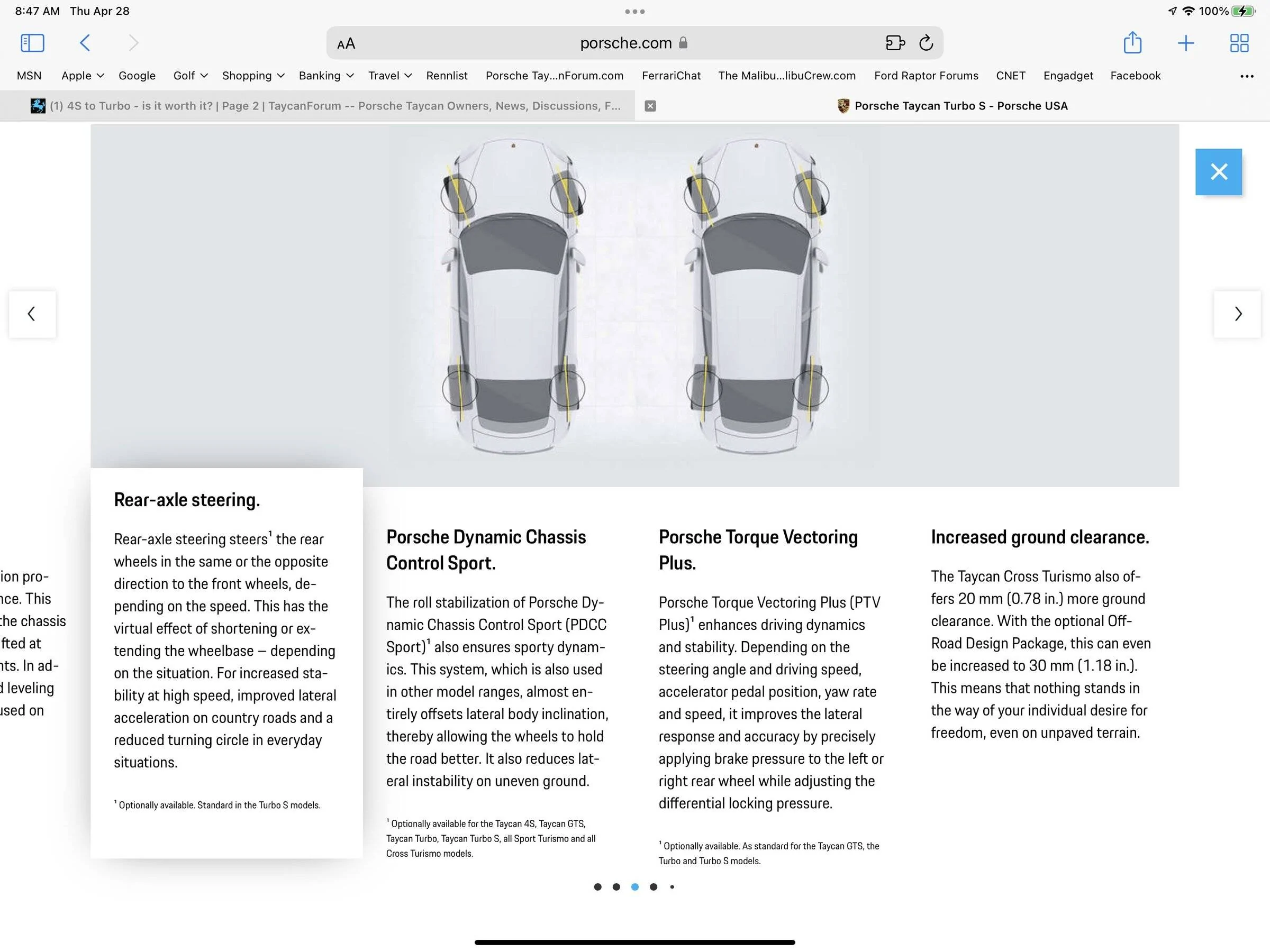Image resolution: width=1270 pixels, height=952 pixels.
Task: Go forward to the next page
Action: tap(133, 43)
